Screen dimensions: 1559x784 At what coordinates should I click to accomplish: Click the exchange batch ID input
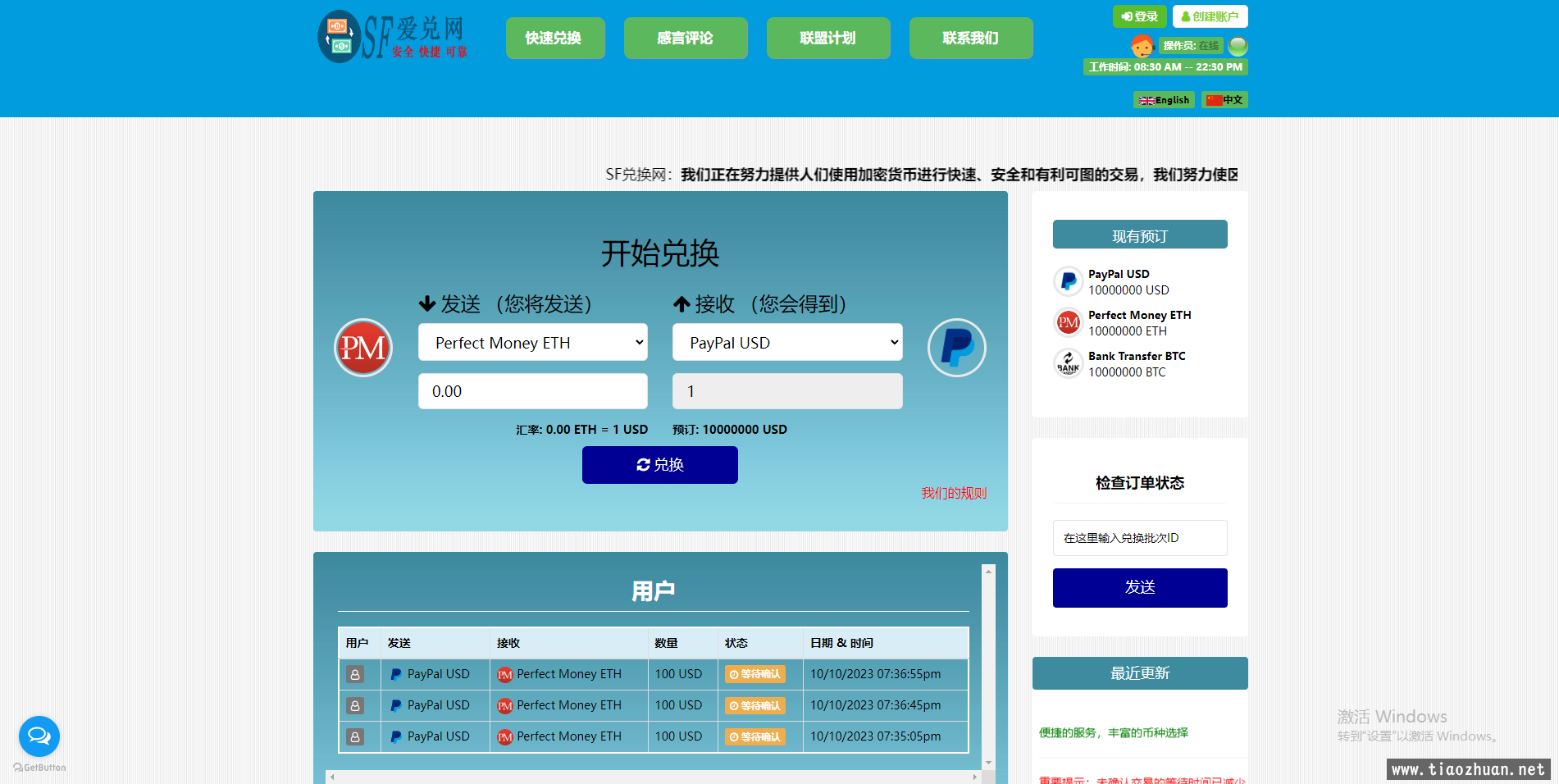[1140, 538]
